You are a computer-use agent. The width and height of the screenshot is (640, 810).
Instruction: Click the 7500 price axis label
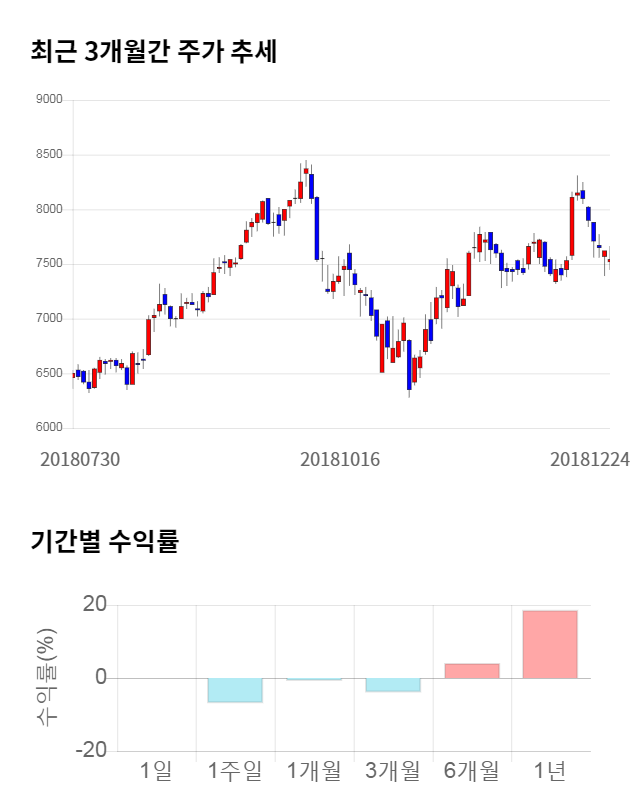point(48,264)
